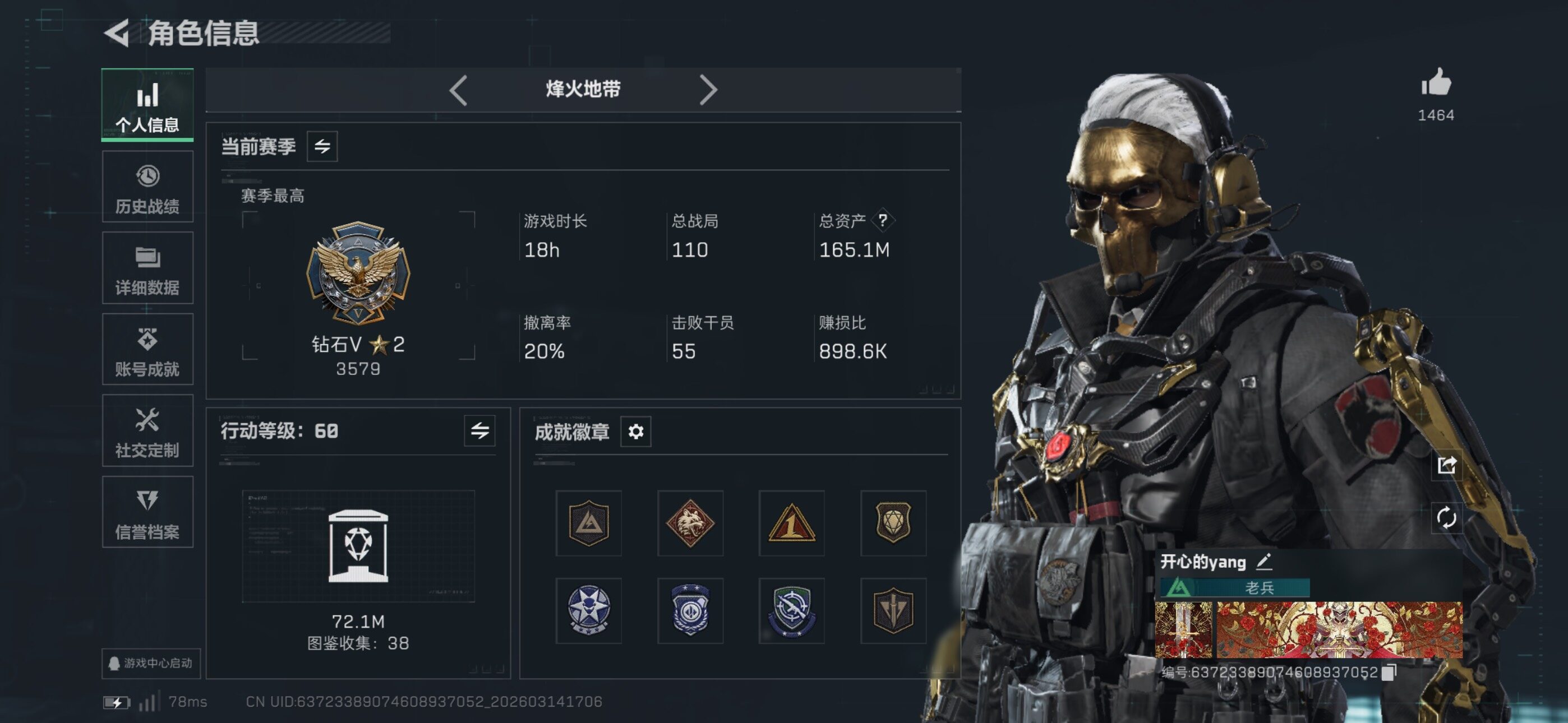
Task: Toggle the 行动等级 swap button
Action: (479, 431)
